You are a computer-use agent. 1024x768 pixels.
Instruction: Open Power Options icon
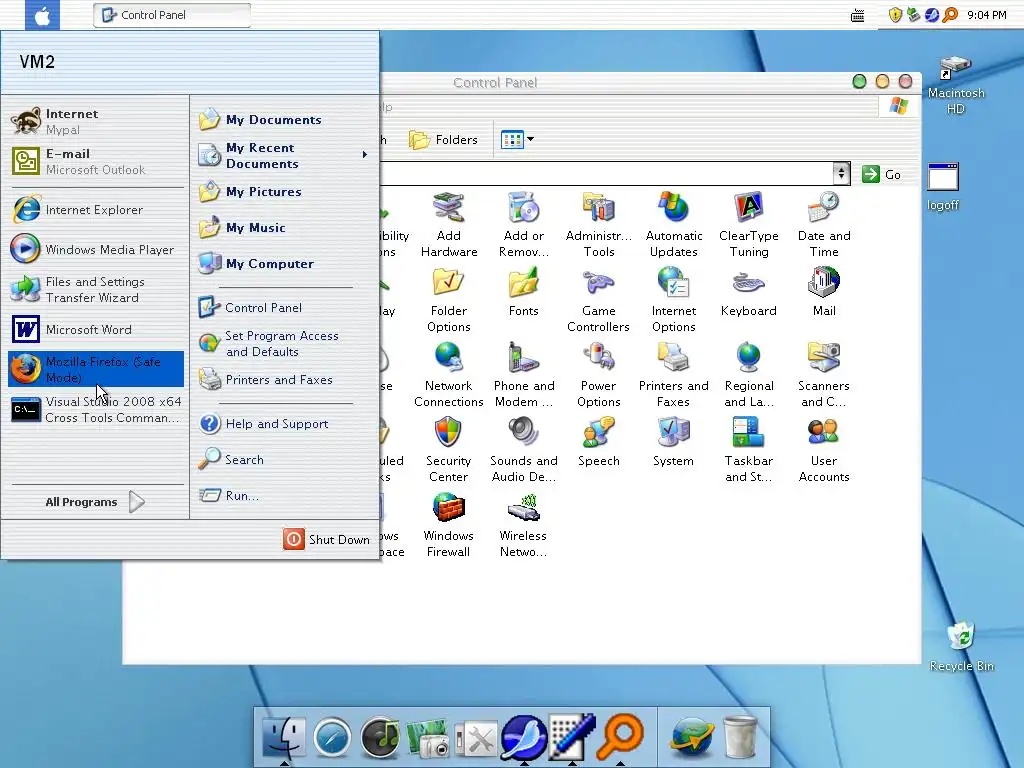599,375
